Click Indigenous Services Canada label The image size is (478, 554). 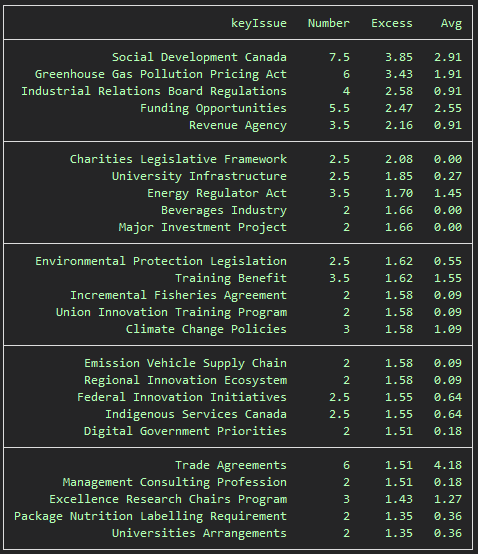pyautogui.click(x=196, y=414)
